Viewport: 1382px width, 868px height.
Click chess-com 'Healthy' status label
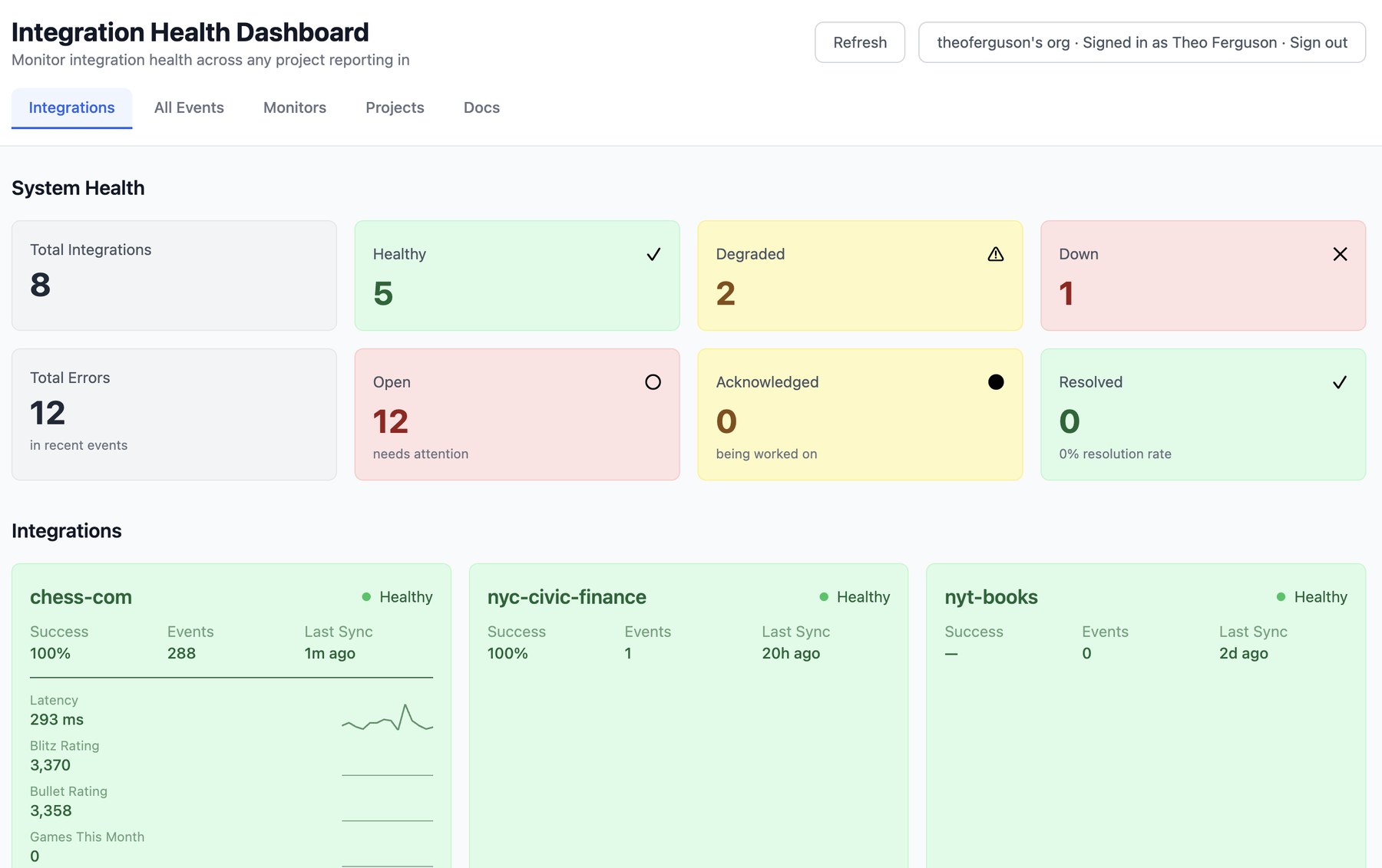(x=406, y=597)
